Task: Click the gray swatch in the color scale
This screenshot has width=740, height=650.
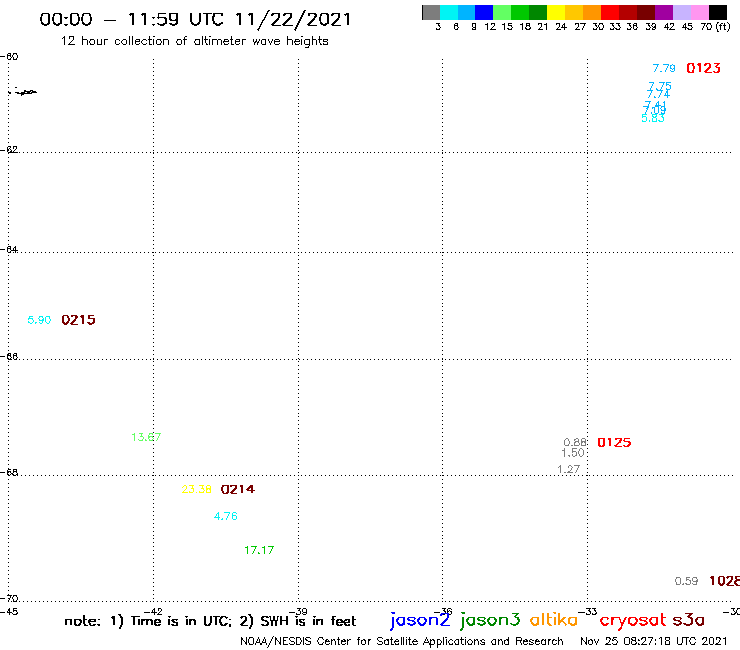Action: [431, 12]
